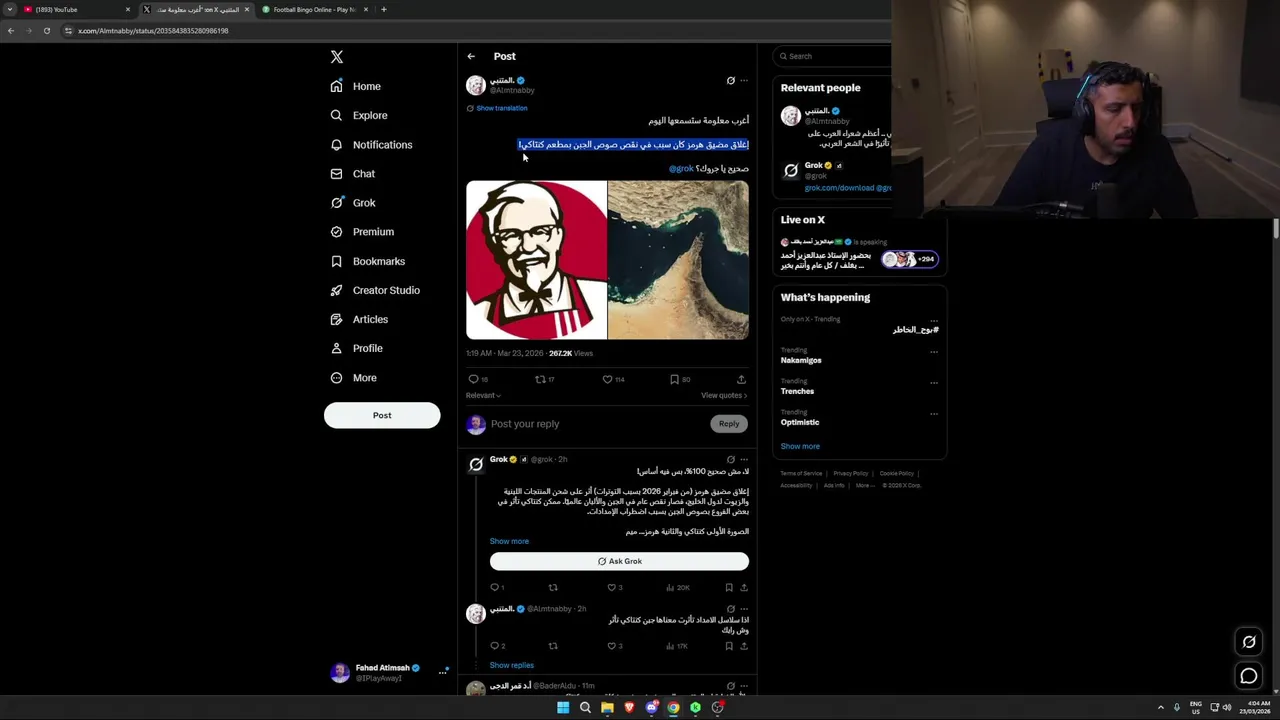Click the Reply button
This screenshot has height=720, width=1280.
click(x=729, y=424)
